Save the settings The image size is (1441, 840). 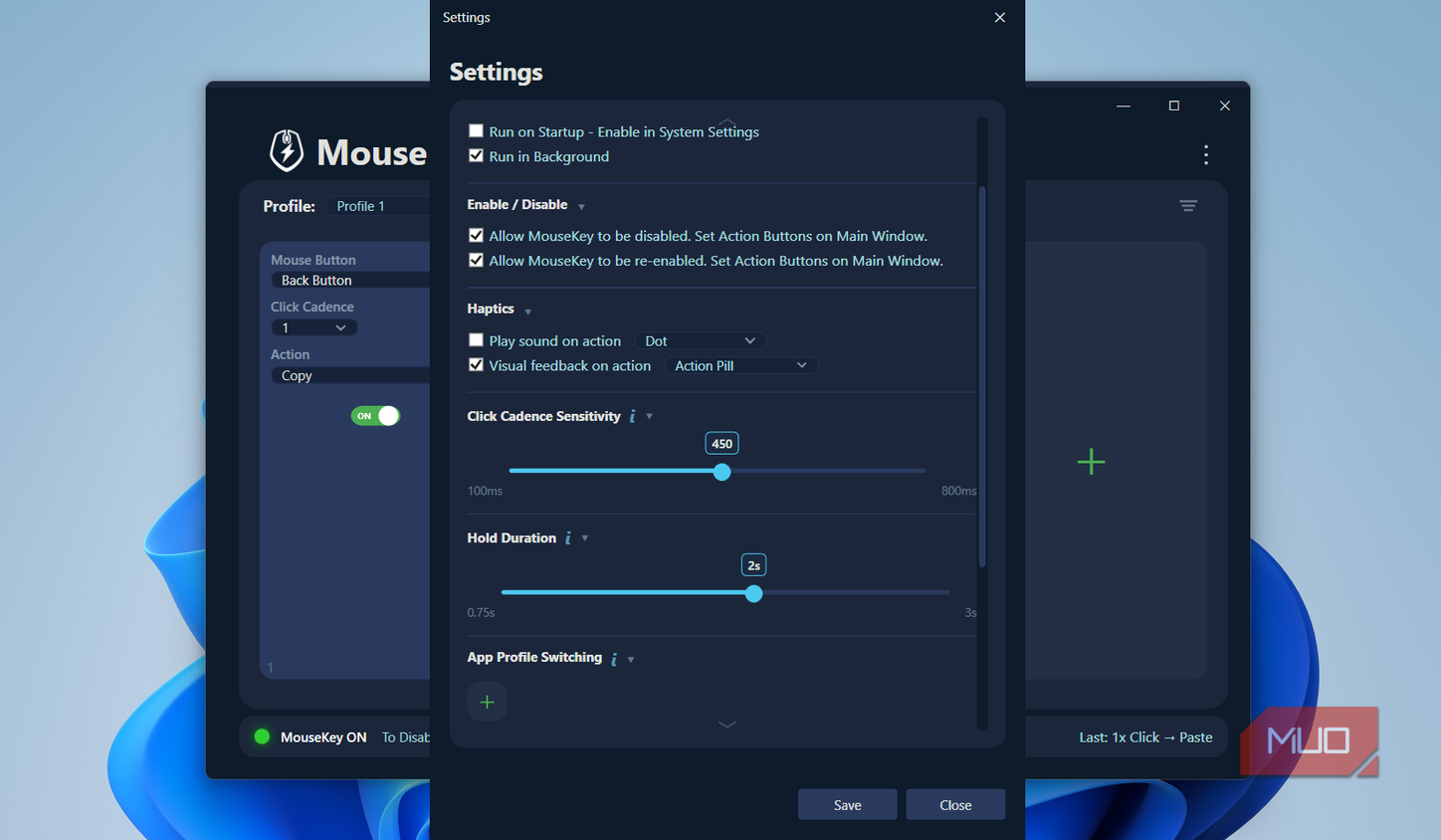(x=847, y=804)
